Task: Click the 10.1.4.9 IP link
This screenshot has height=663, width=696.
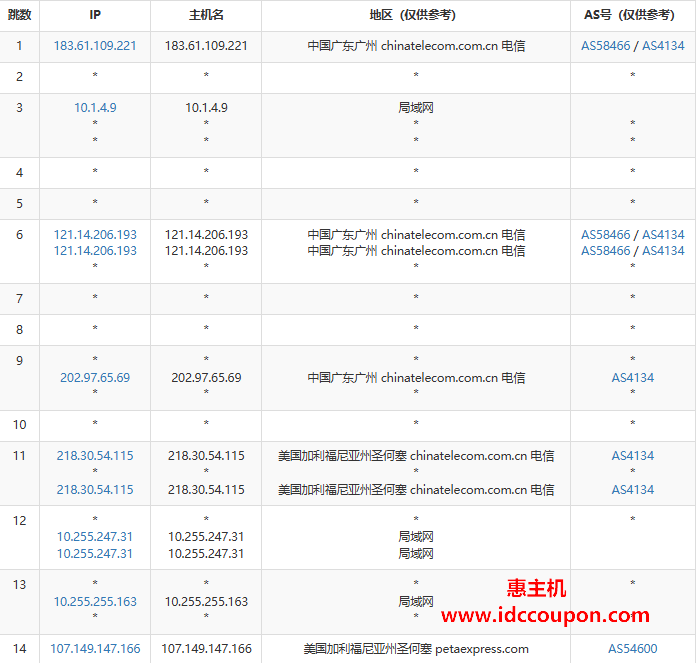Action: click(x=95, y=108)
